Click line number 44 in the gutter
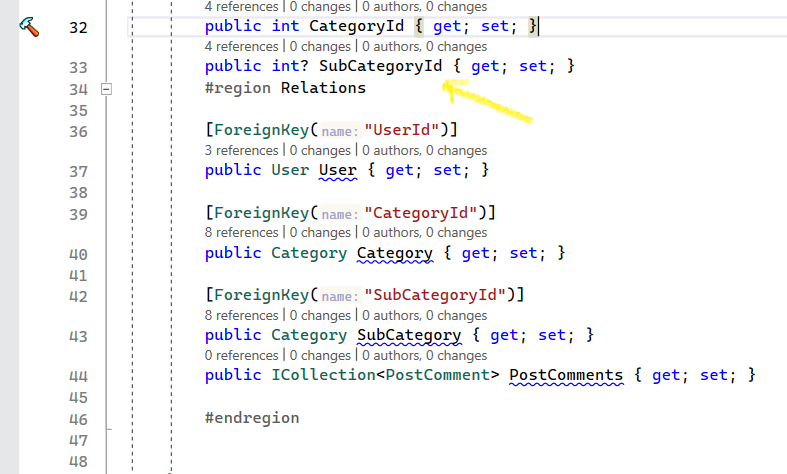The image size is (787, 474). tap(79, 376)
